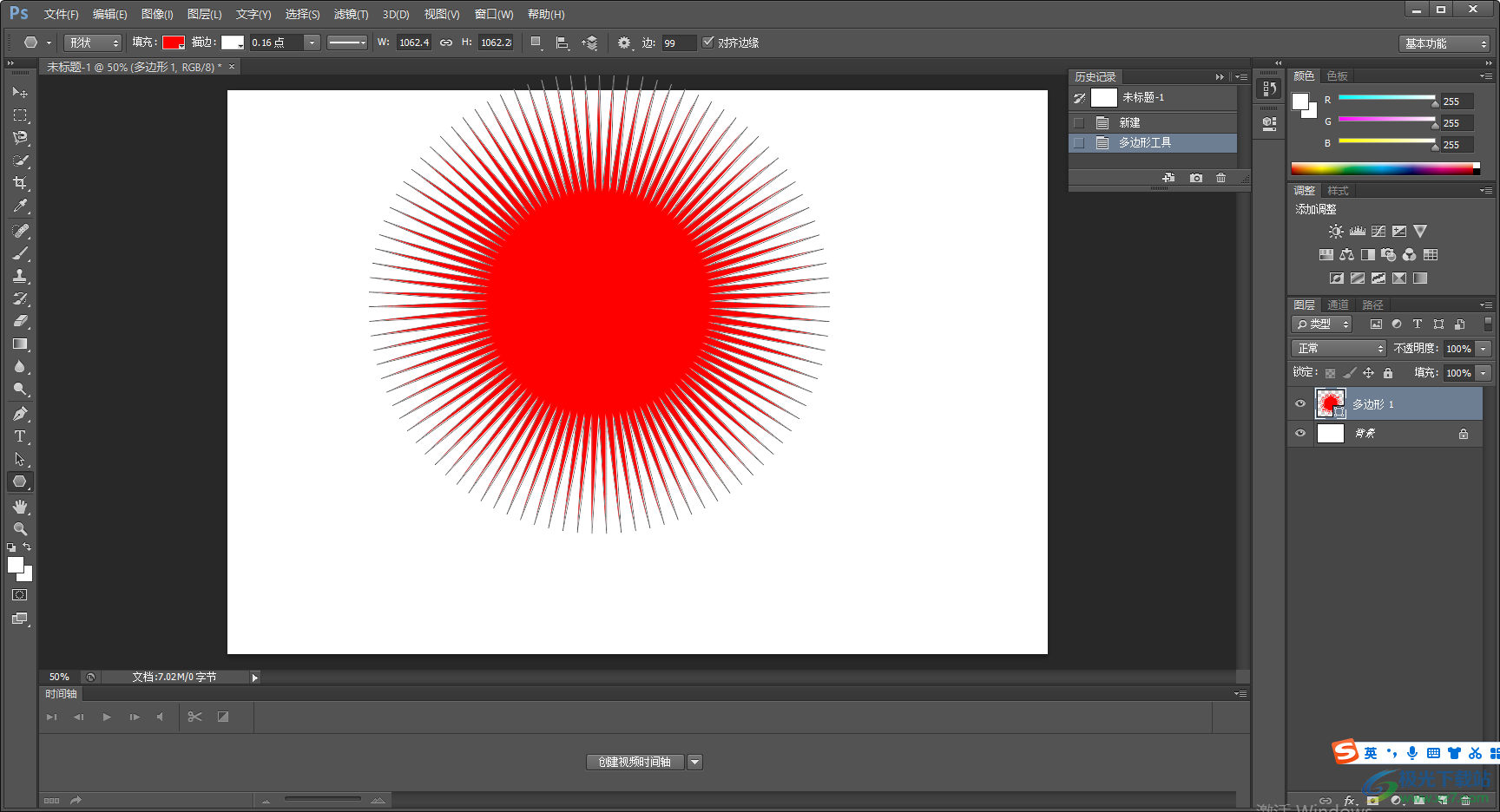Screen dimensions: 1500x812
Task: Create new snapshot camera icon
Action: pos(1196,178)
